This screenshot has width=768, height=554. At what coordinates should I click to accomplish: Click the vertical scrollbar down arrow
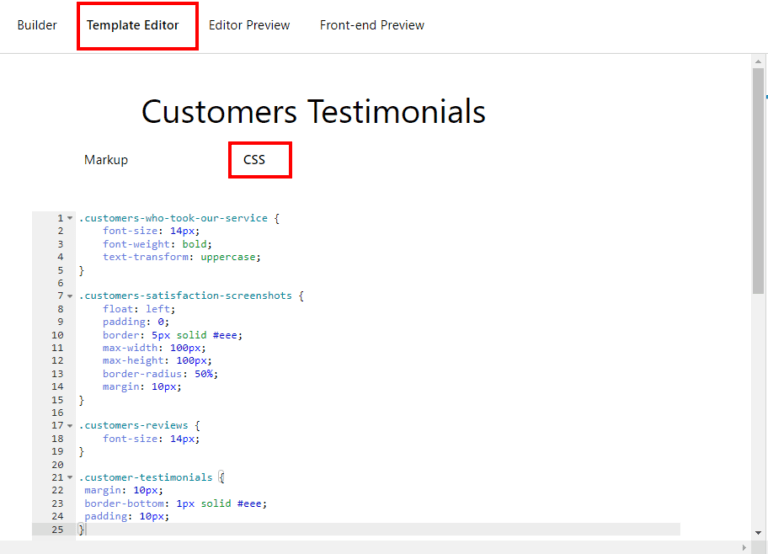(758, 533)
